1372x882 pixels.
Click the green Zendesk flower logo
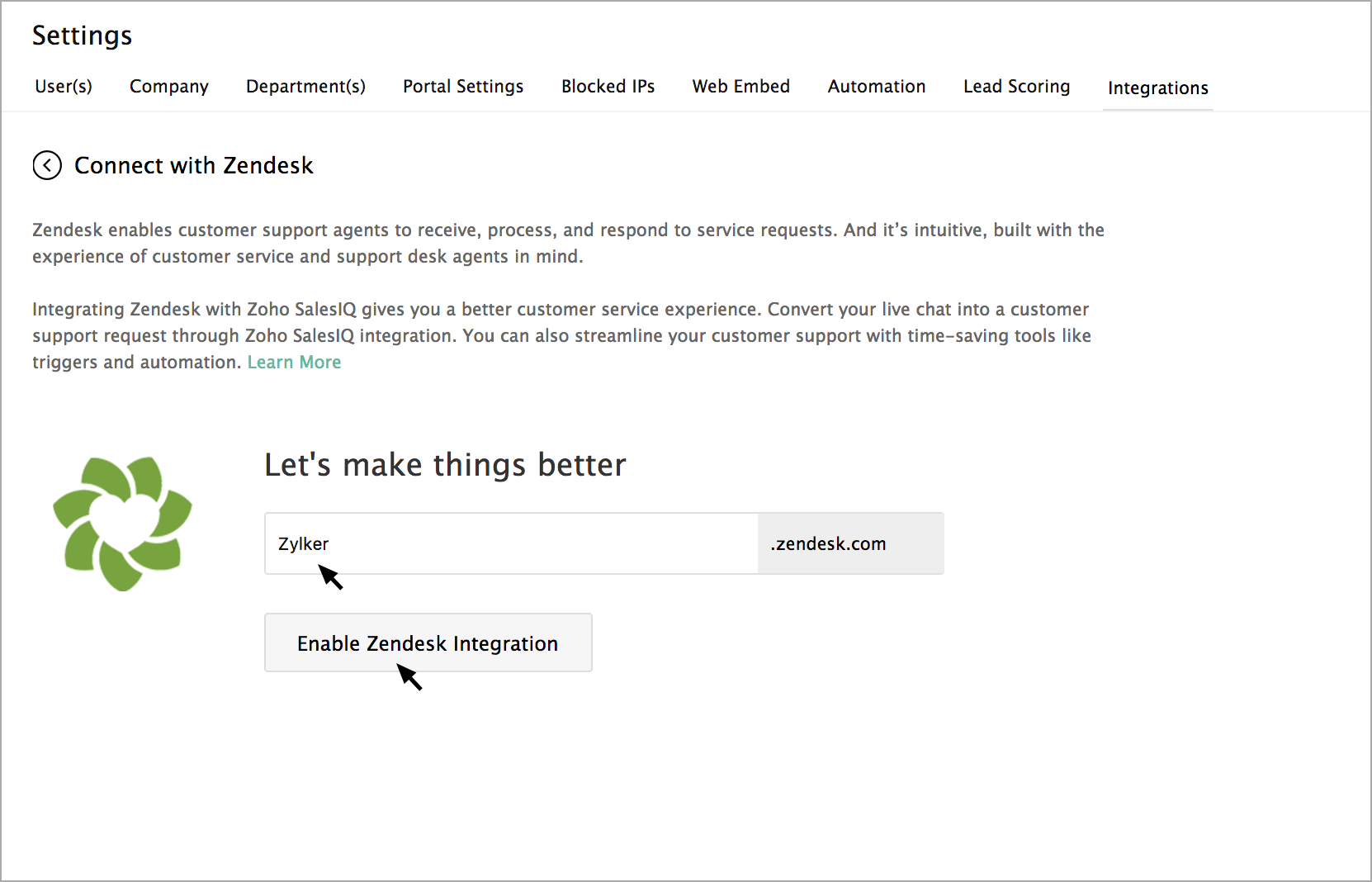(122, 524)
